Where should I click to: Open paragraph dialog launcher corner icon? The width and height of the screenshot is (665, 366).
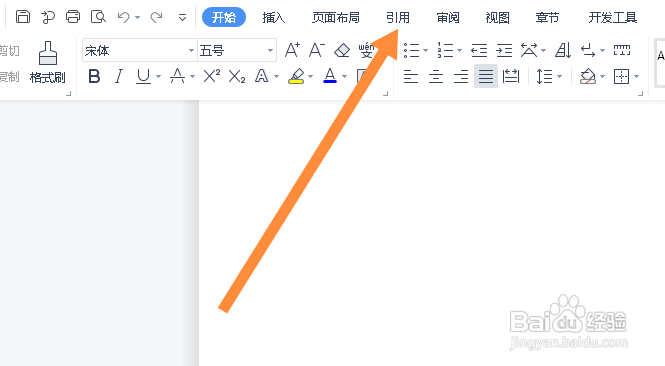(640, 94)
